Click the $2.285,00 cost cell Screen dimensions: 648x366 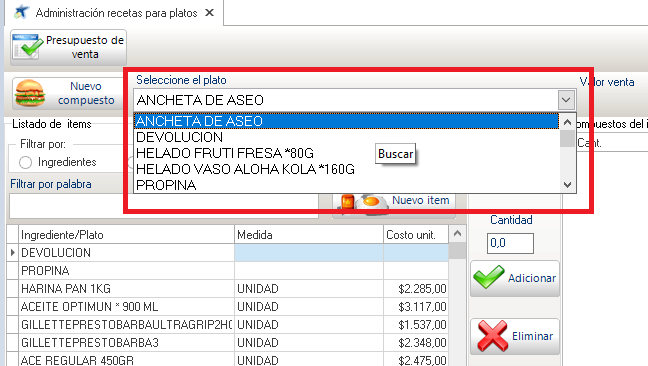point(416,289)
